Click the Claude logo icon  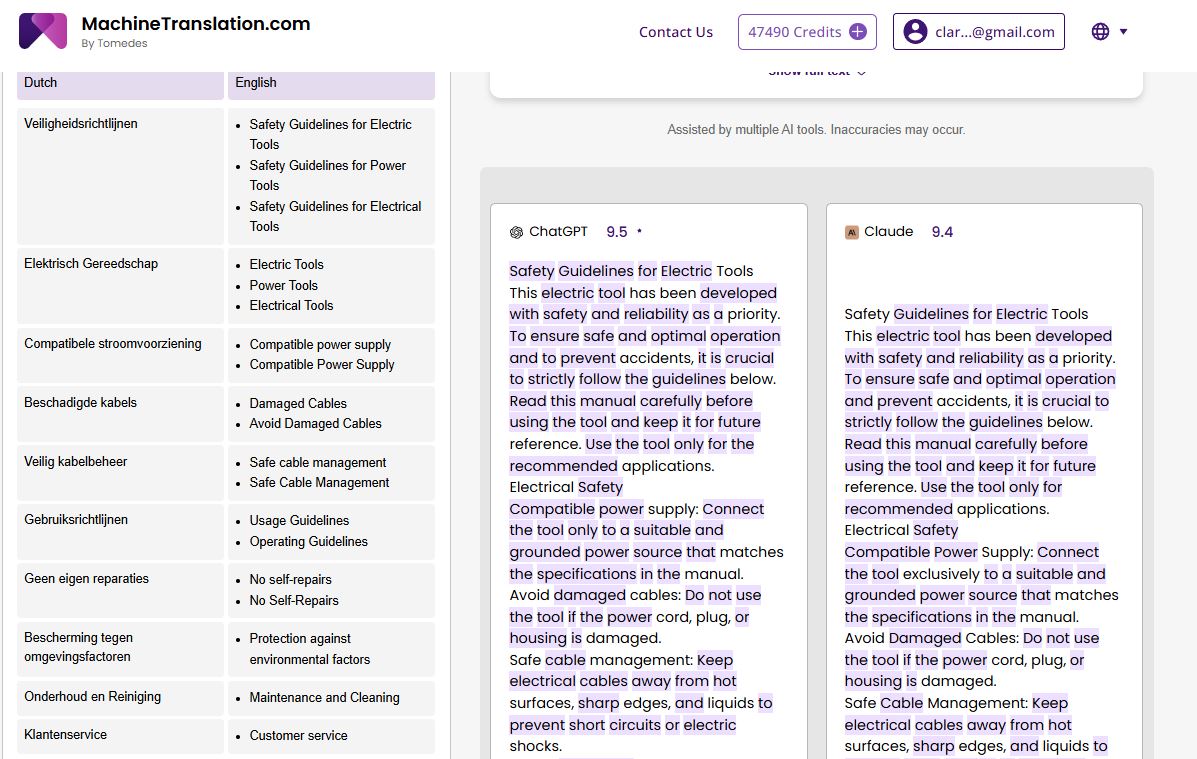pyautogui.click(x=852, y=232)
